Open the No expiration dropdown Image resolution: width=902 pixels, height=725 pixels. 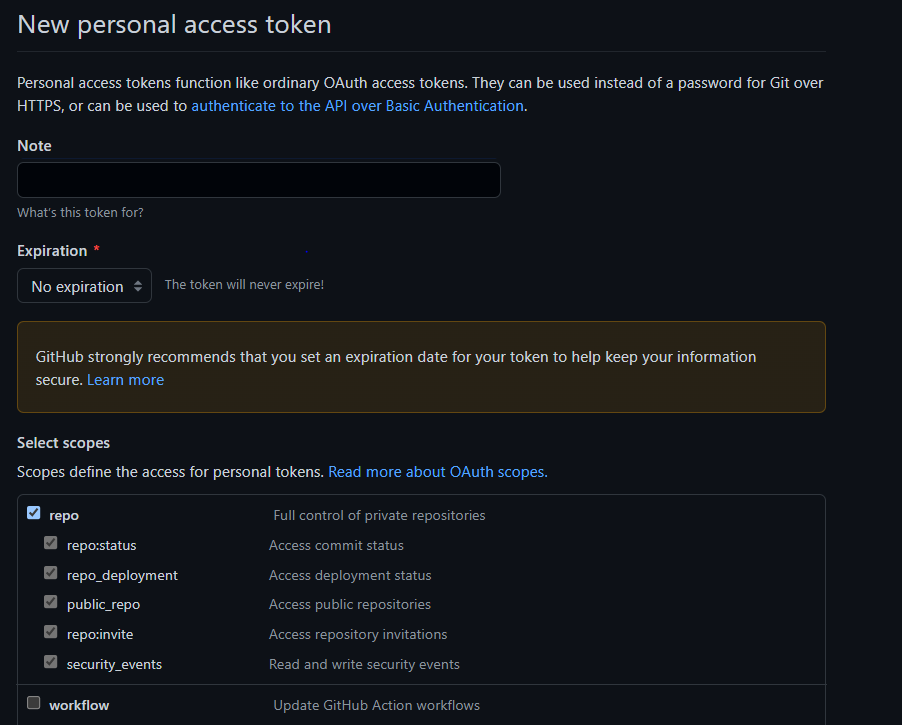[x=85, y=286]
